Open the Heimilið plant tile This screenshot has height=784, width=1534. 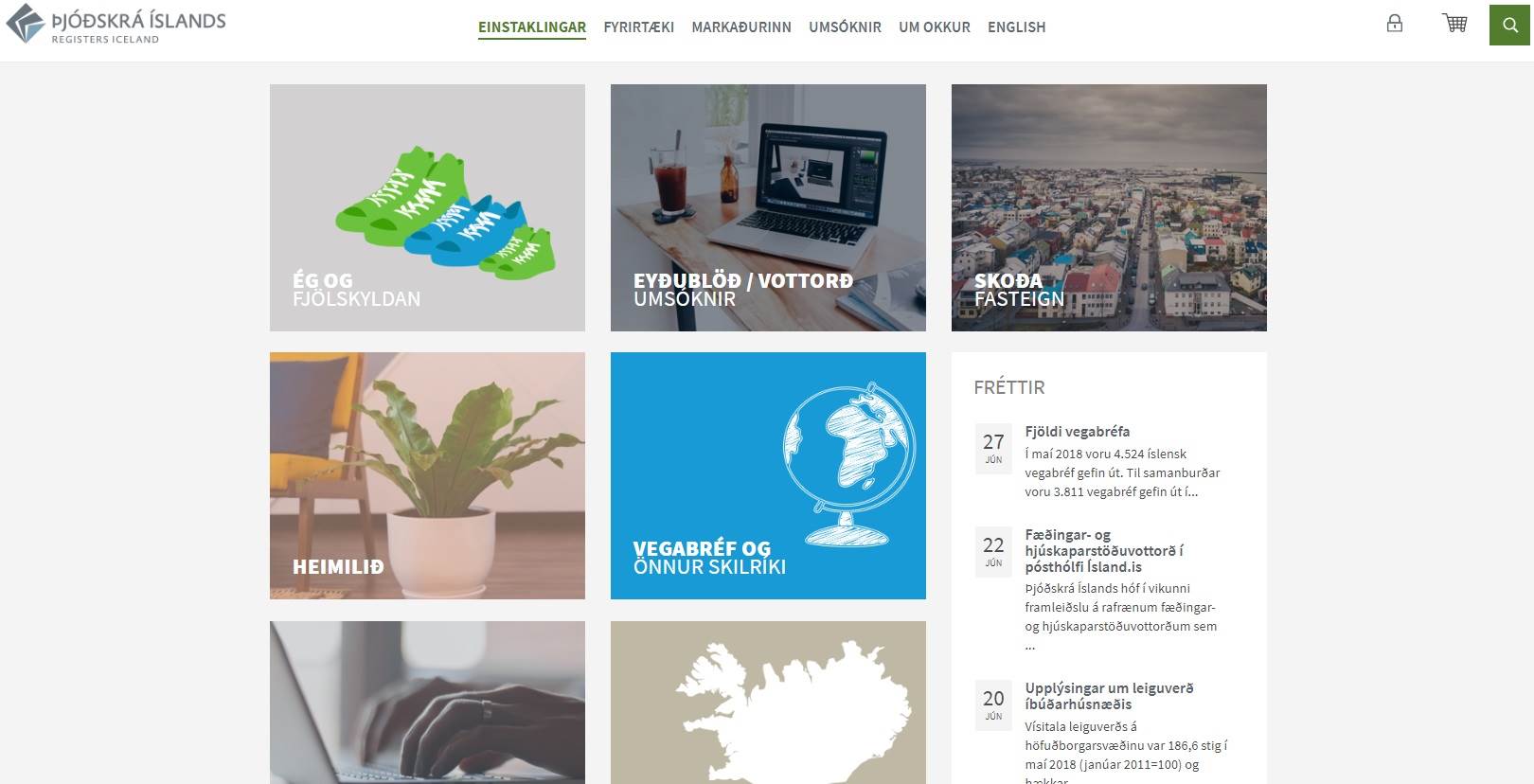[427, 475]
